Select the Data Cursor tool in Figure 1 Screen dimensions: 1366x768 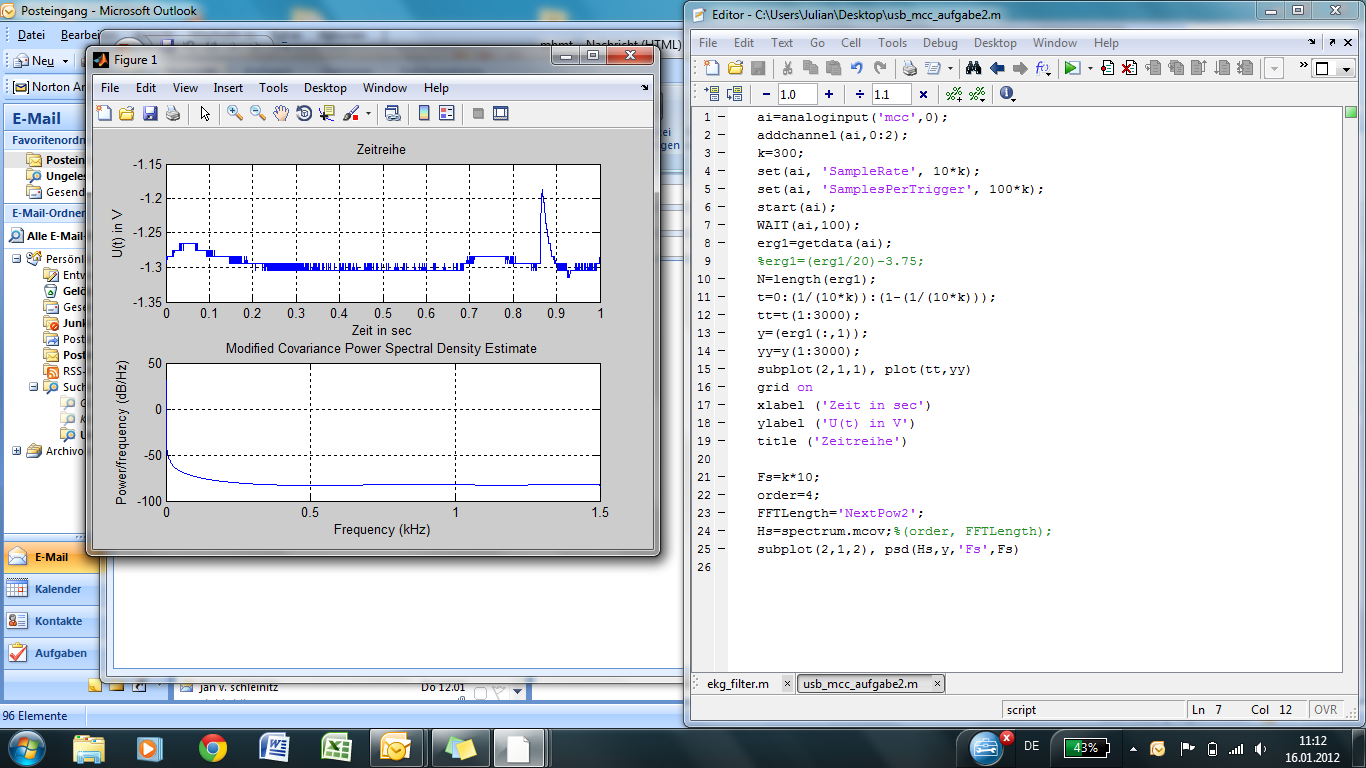[x=327, y=114]
